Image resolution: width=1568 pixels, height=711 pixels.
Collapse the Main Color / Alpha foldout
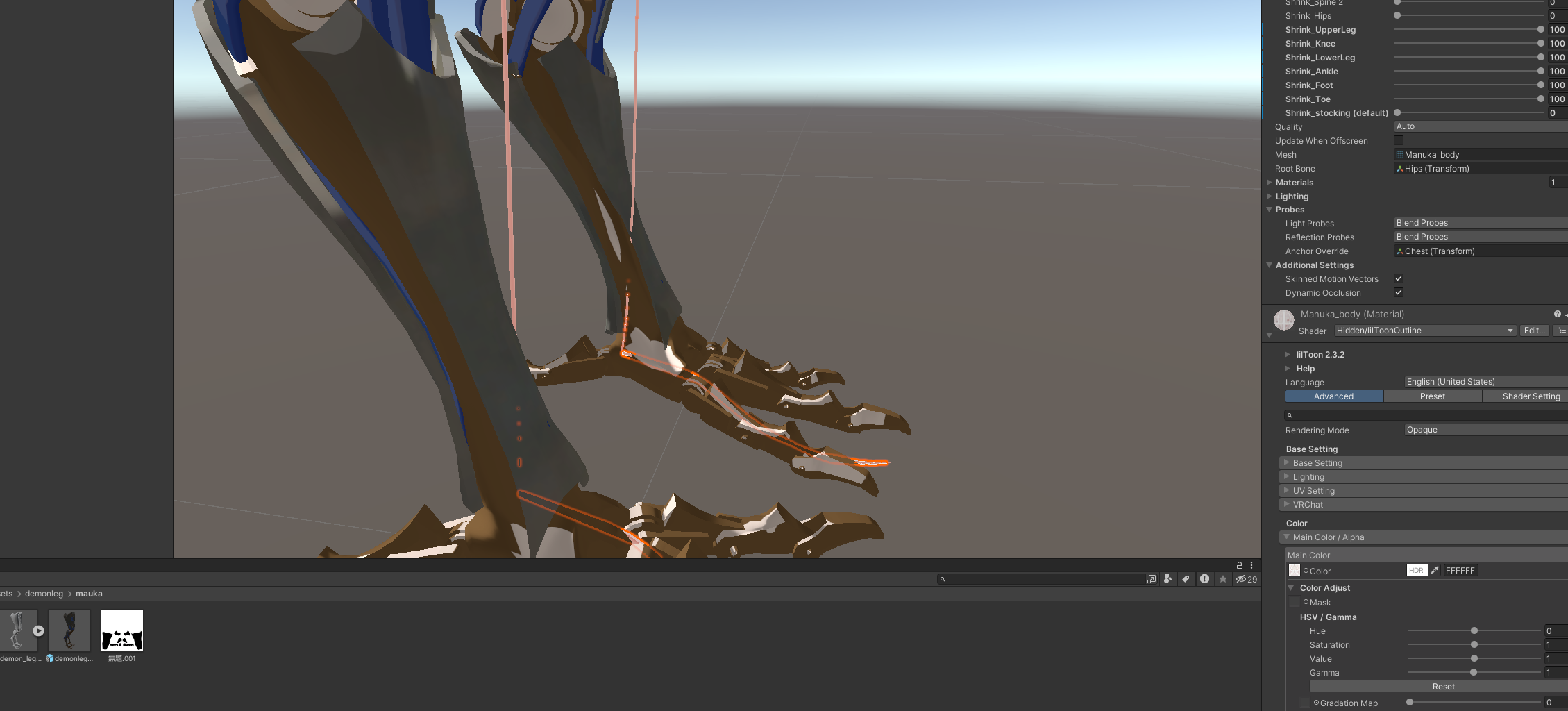tap(1424, 537)
